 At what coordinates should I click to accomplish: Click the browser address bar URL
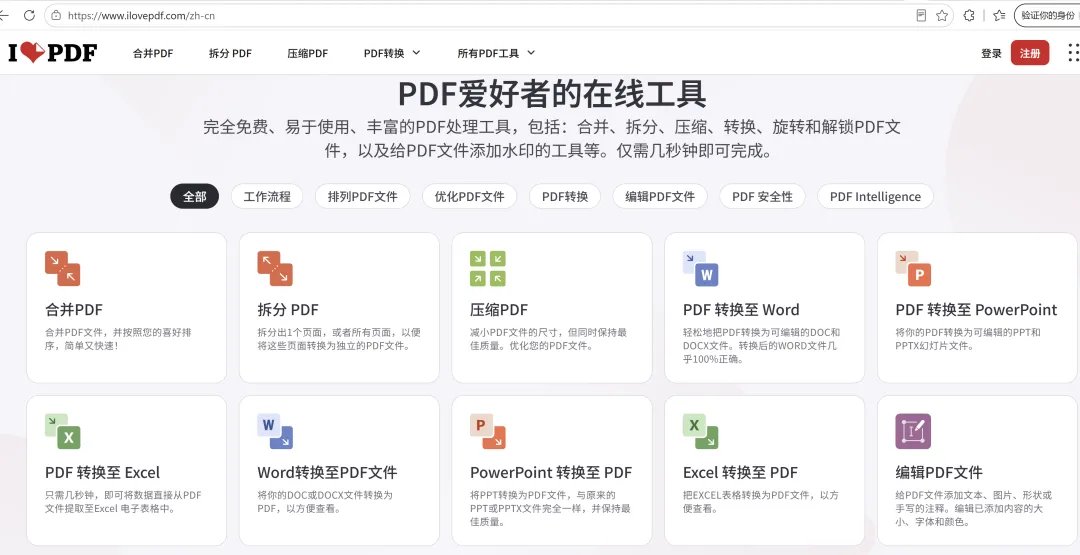point(141,15)
